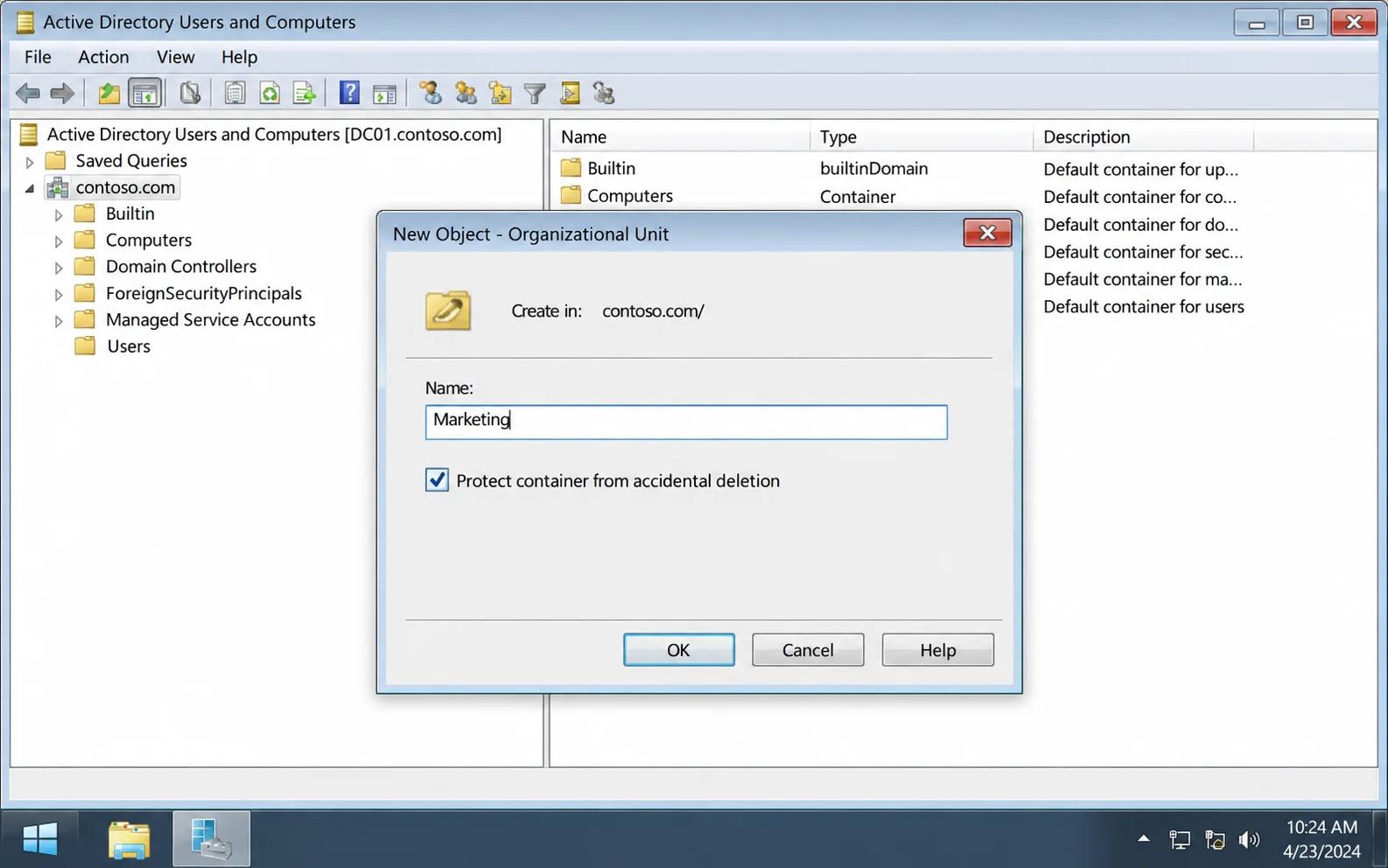
Task: Click the dialog's Help button
Action: pyautogui.click(x=937, y=650)
